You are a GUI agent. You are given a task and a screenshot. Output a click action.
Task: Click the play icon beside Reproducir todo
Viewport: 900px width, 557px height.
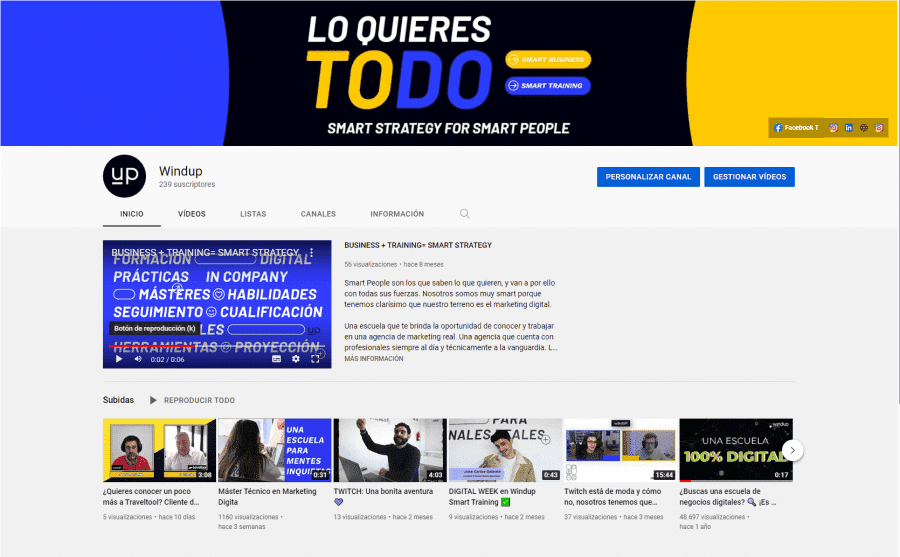[153, 400]
